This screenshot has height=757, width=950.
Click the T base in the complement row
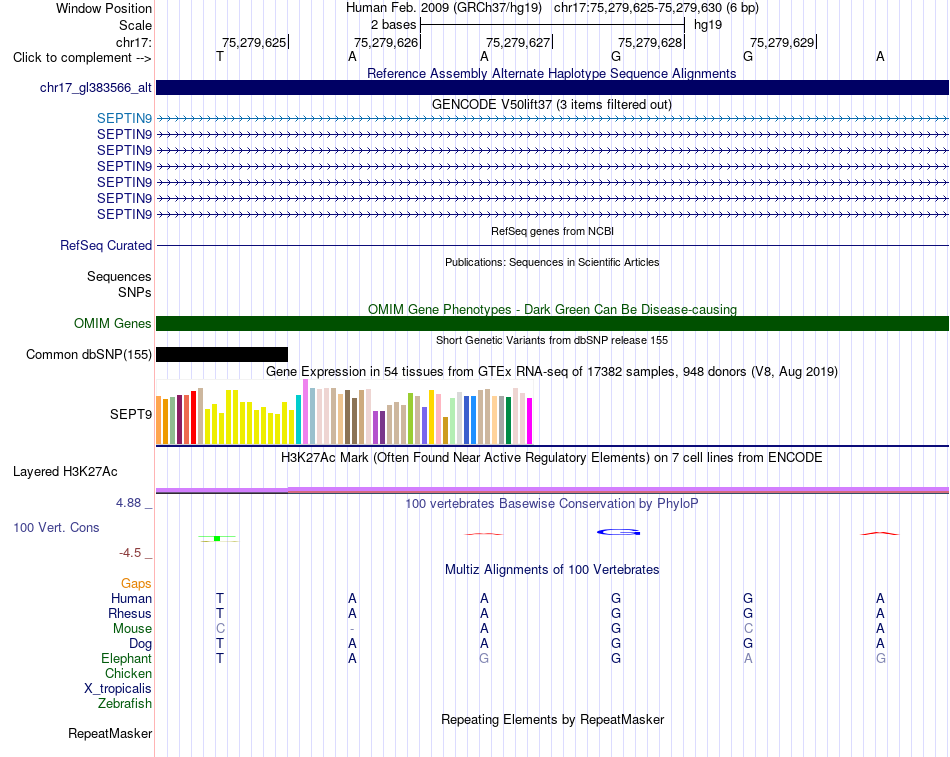(x=220, y=57)
